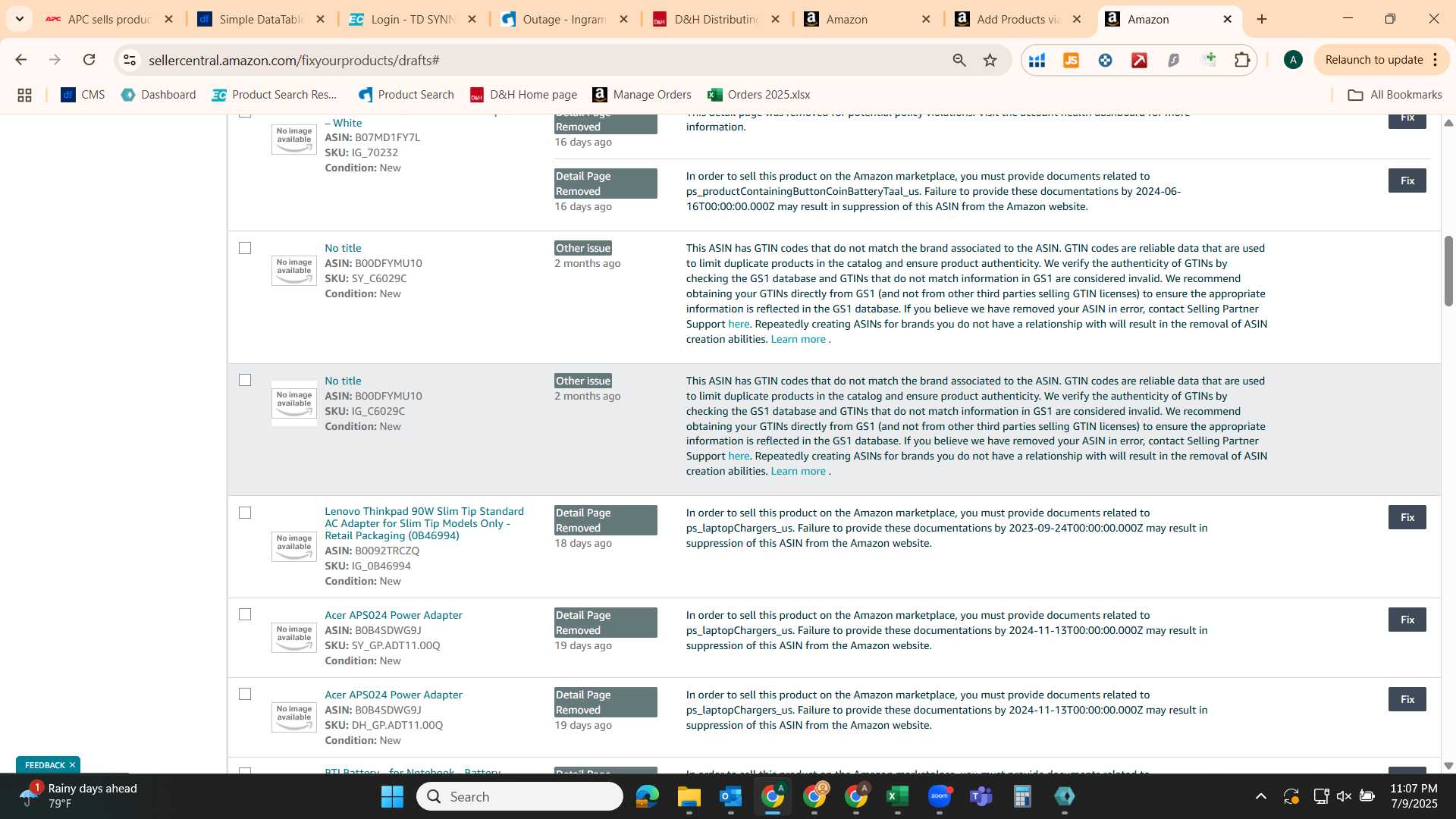This screenshot has width=1456, height=819.
Task: Switch to the Outage - Ingram tab
Action: 564,19
